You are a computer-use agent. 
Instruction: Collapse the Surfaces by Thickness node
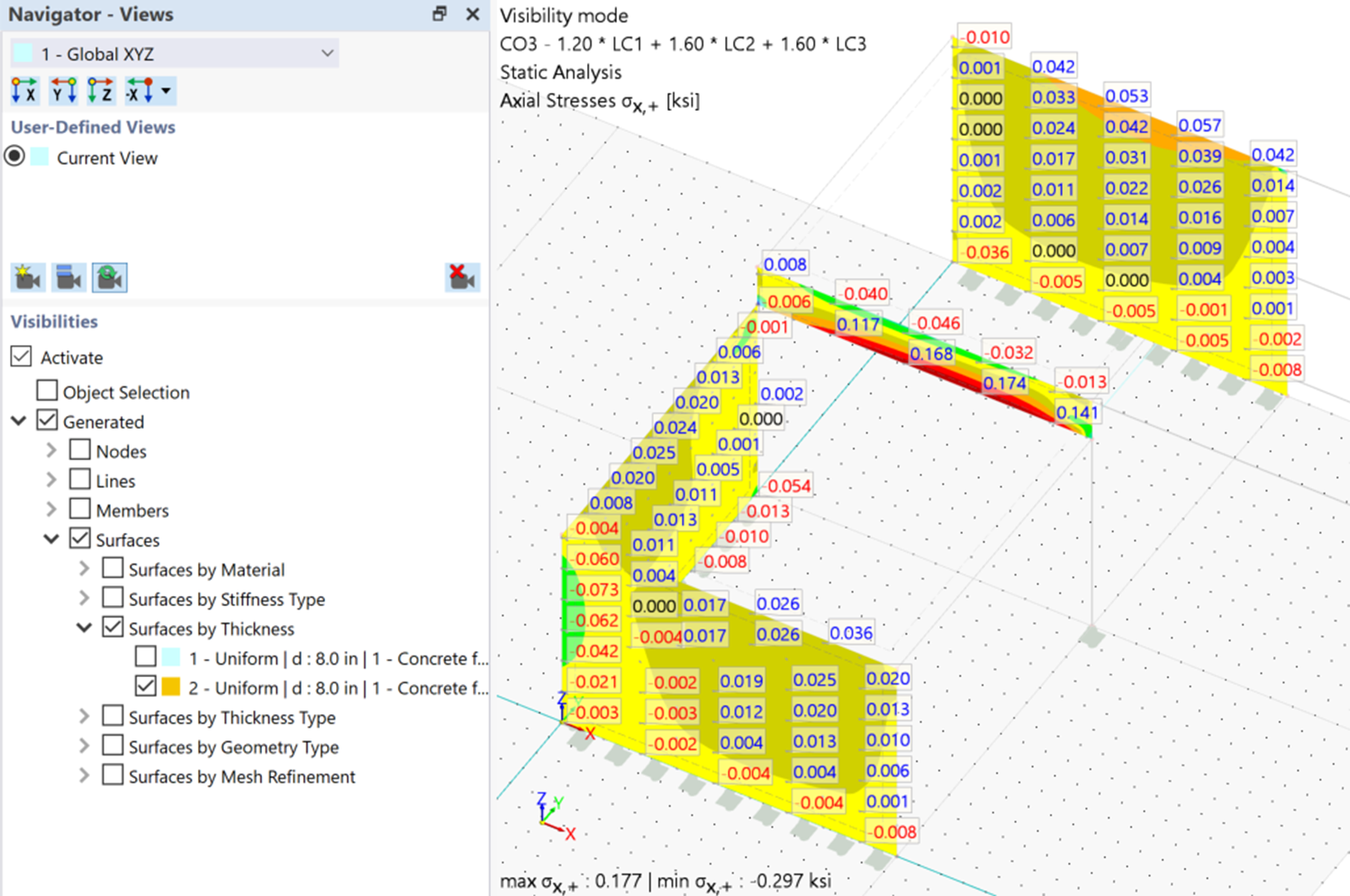[84, 628]
